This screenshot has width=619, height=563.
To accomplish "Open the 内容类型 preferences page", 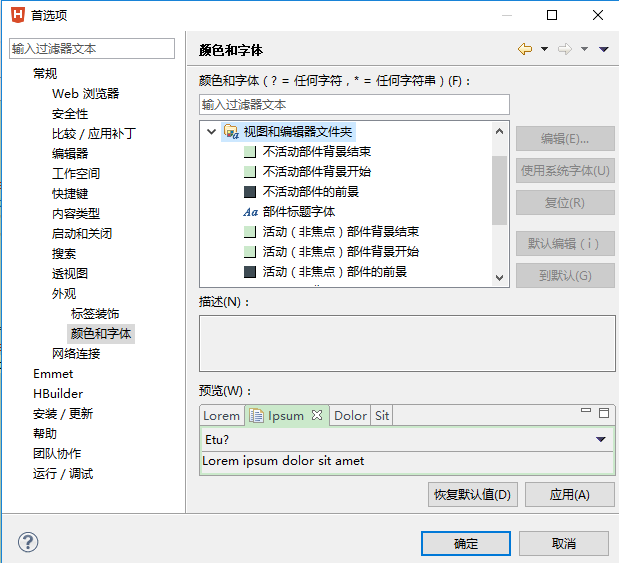I will (x=76, y=214).
